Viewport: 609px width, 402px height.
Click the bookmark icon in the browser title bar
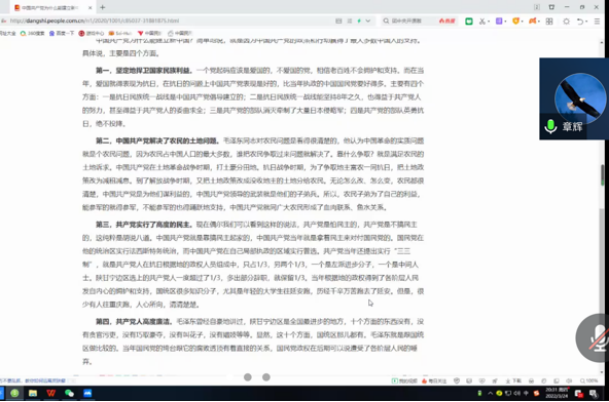point(537,7)
